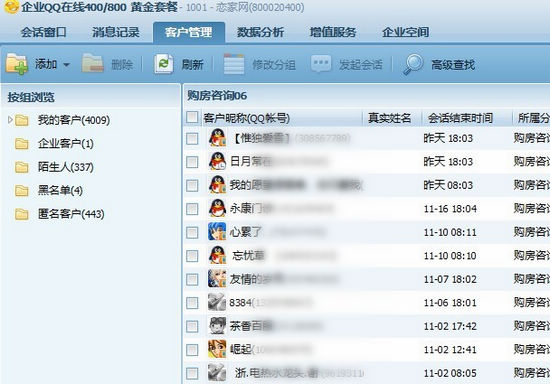This screenshot has height=384, width=550.
Task: Click the penguin avatar of 我的愿望
Action: pos(217,184)
